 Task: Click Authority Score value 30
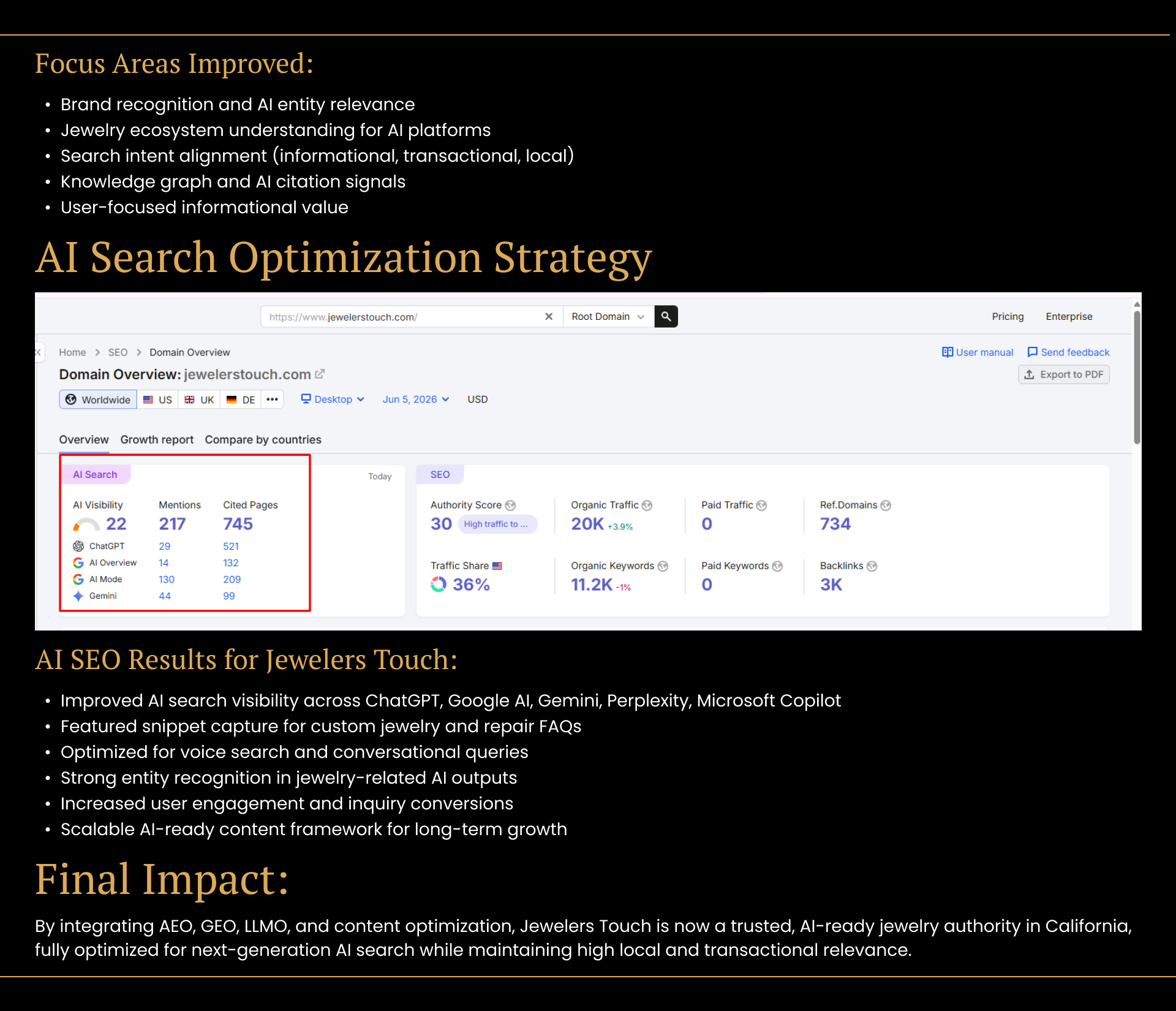click(441, 524)
